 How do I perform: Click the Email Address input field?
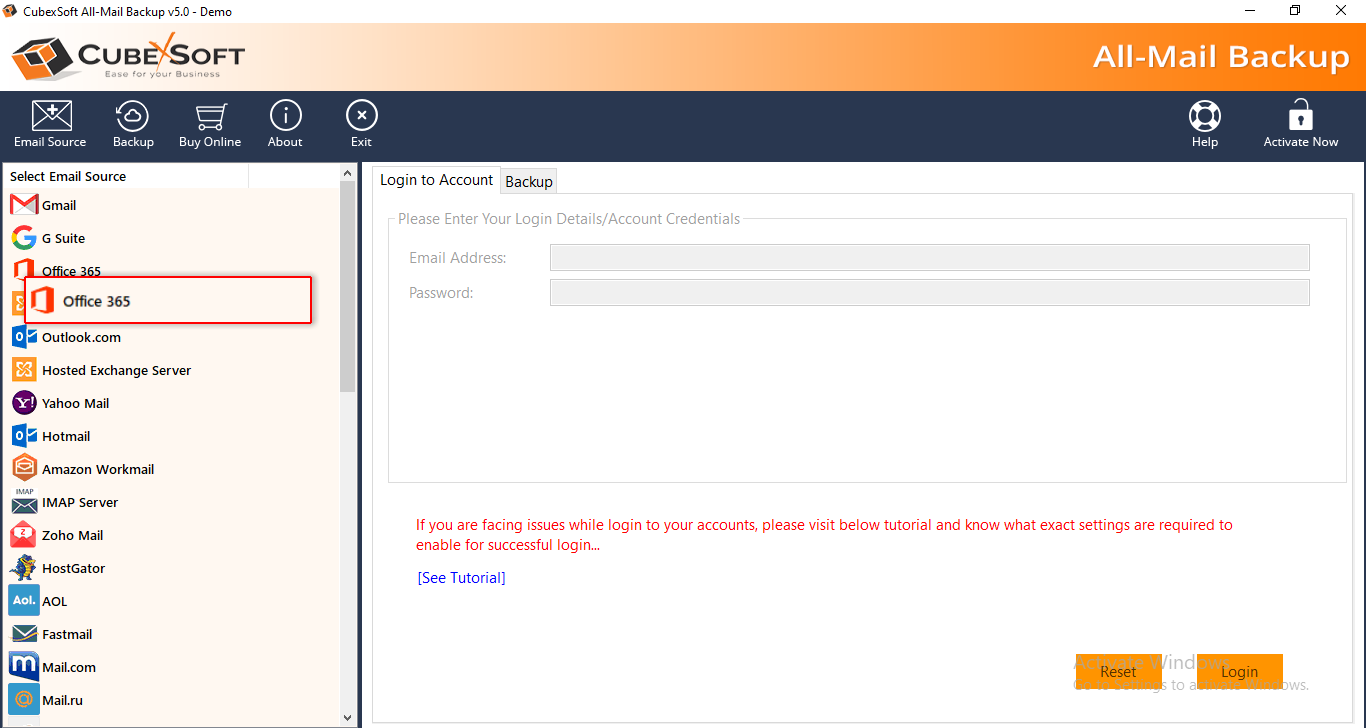929,258
